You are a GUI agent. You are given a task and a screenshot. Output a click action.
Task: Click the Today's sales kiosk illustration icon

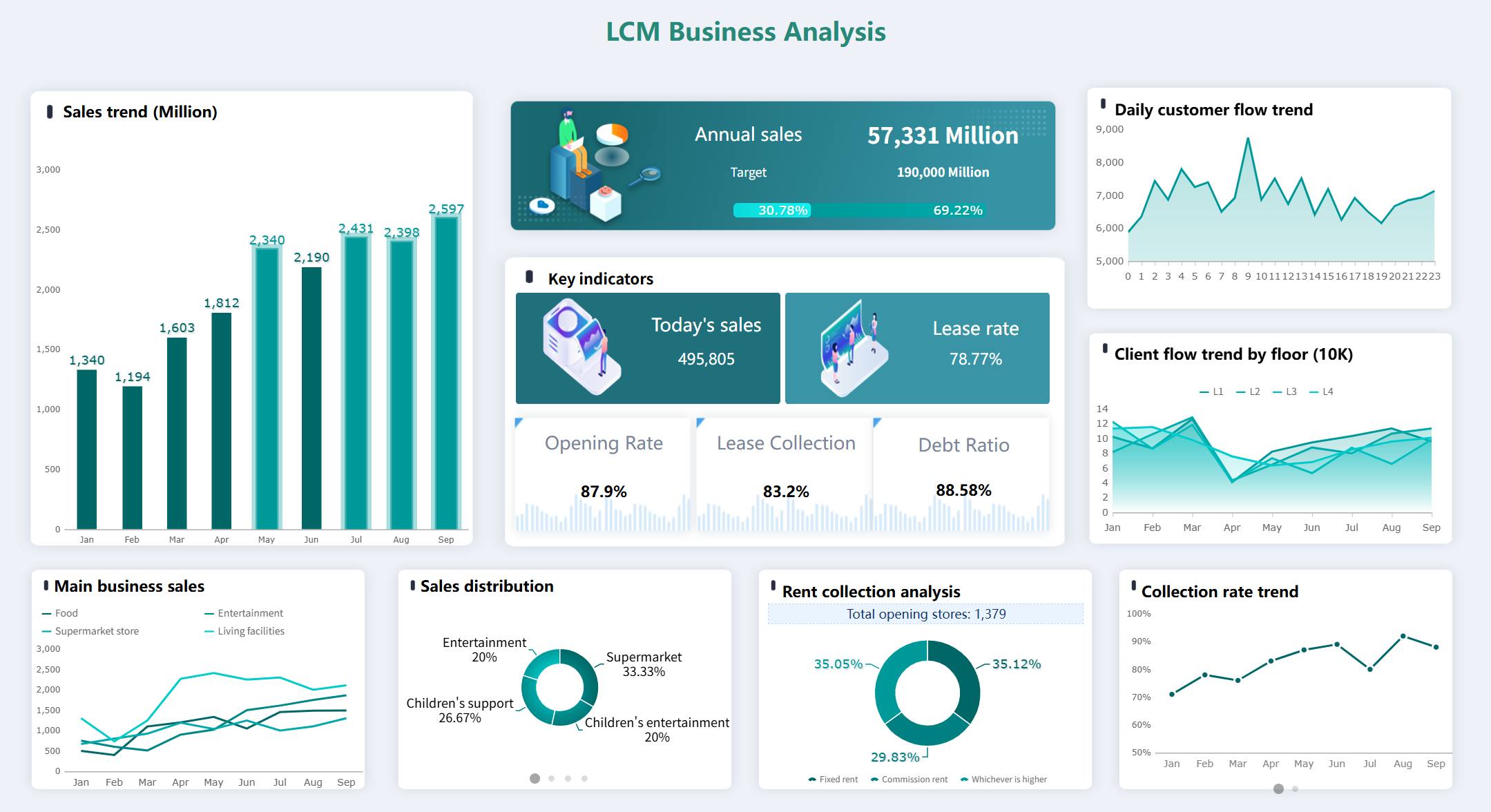click(x=581, y=347)
